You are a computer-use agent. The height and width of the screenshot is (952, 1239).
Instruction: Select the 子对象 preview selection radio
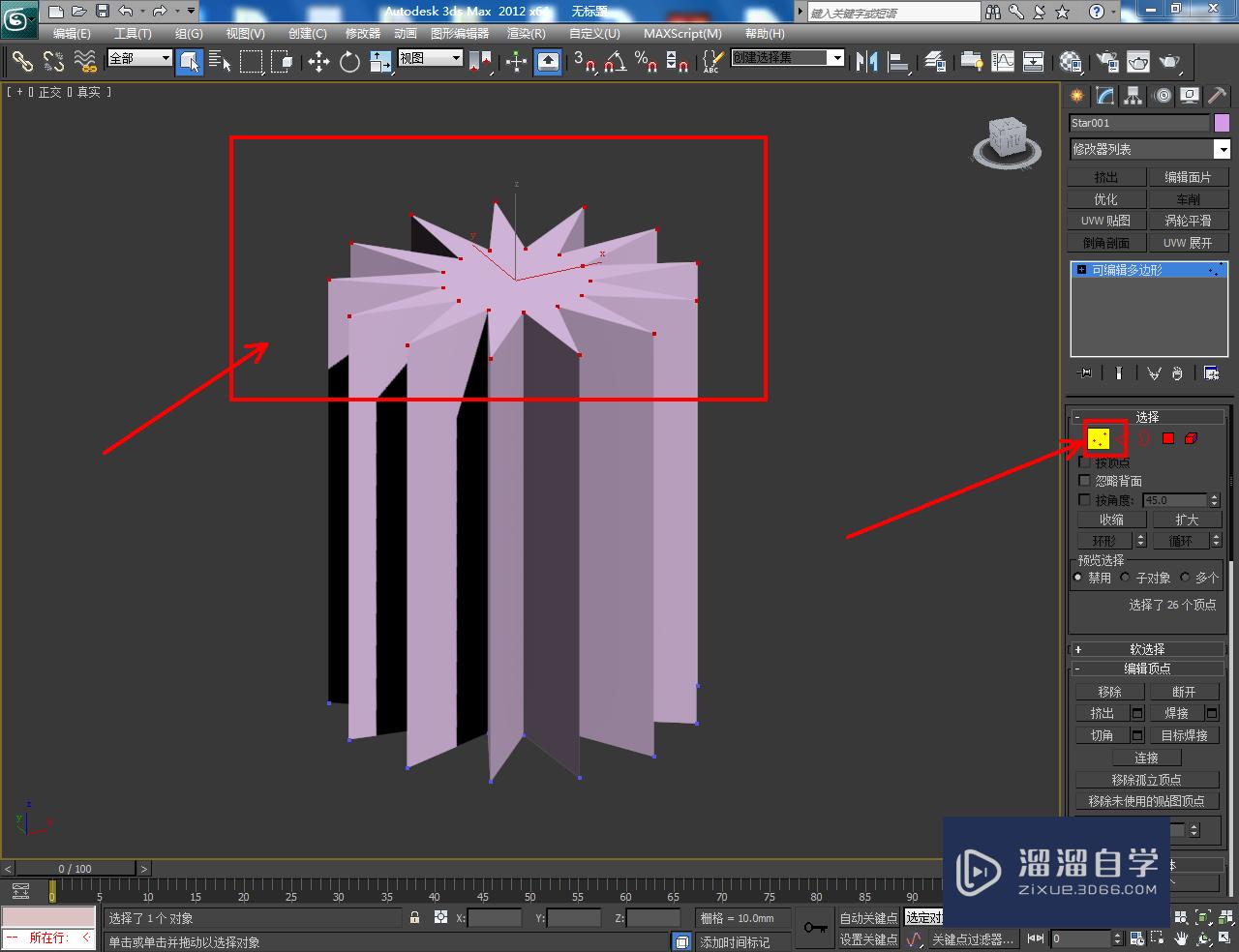pyautogui.click(x=1125, y=578)
